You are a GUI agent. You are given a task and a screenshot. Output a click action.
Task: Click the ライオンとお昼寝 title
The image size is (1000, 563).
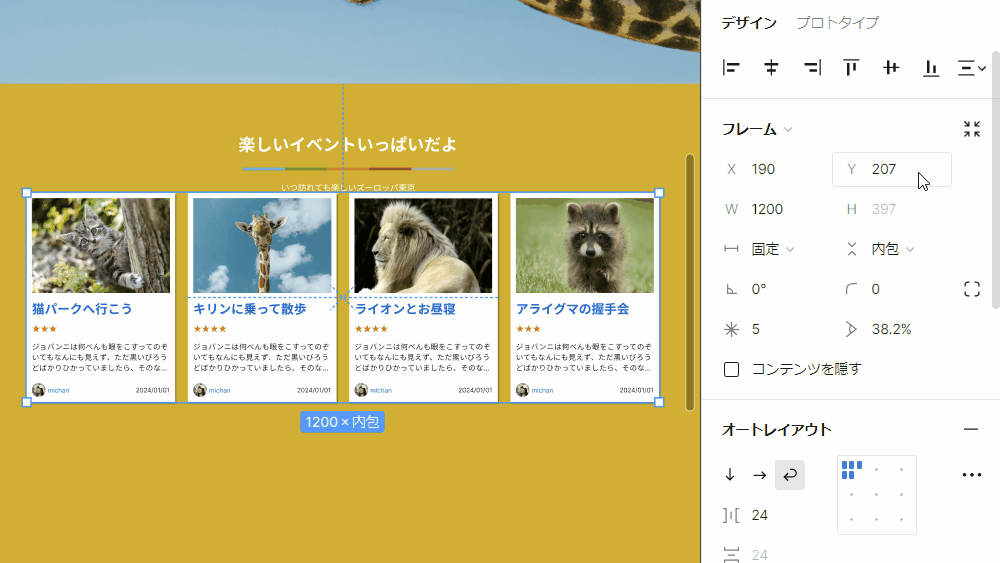(x=405, y=309)
